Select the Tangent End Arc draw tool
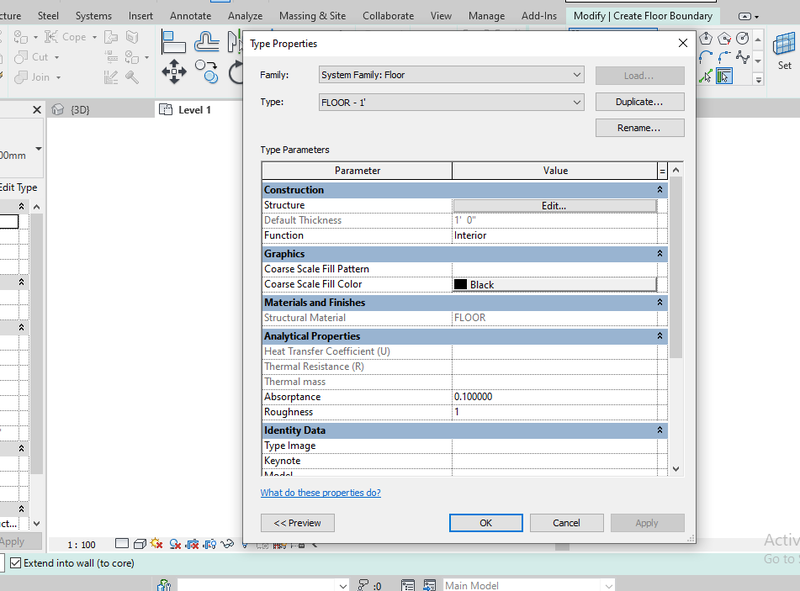800x591 pixels. point(724,58)
